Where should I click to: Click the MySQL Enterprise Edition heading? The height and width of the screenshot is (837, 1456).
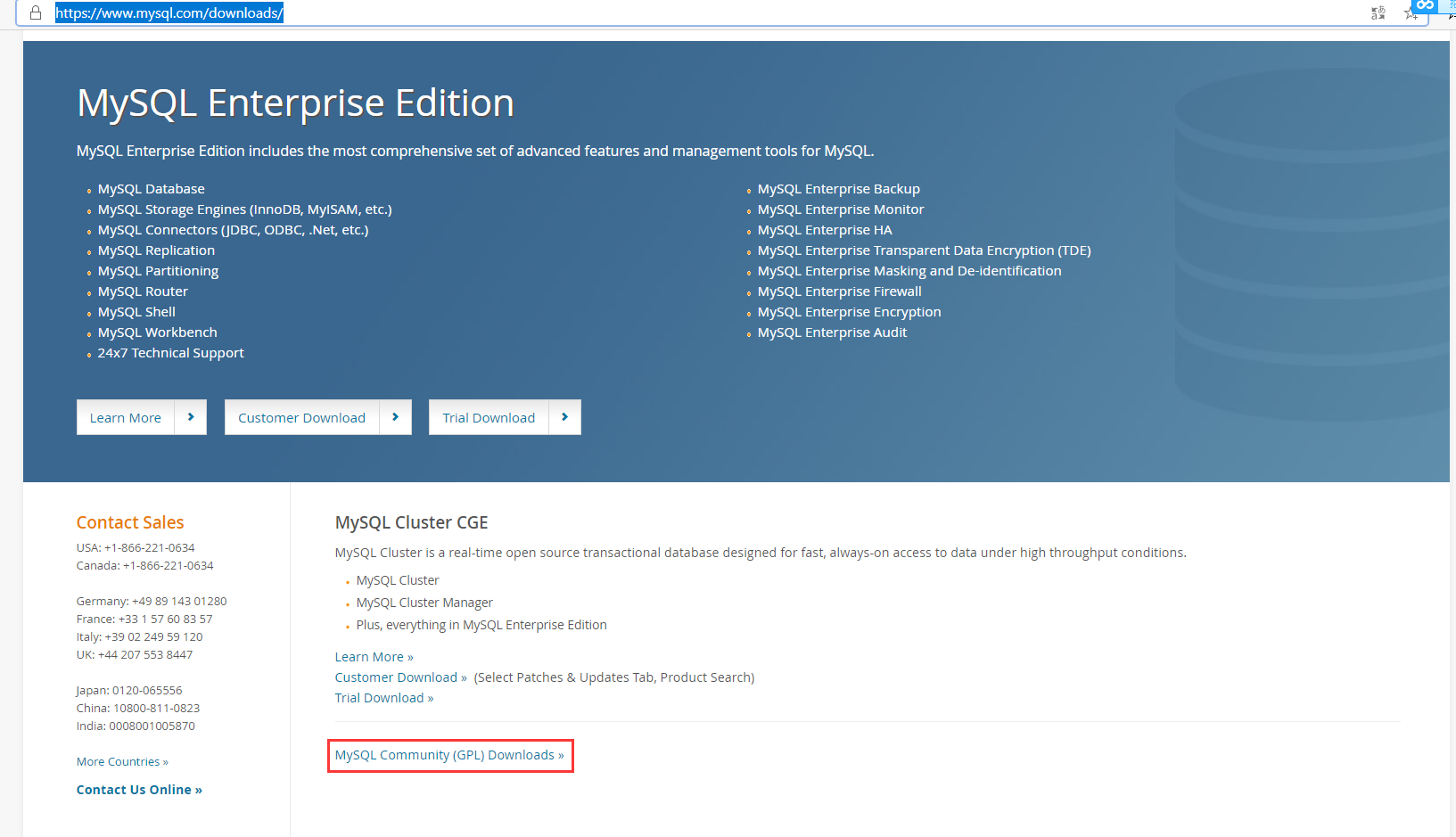tap(295, 103)
